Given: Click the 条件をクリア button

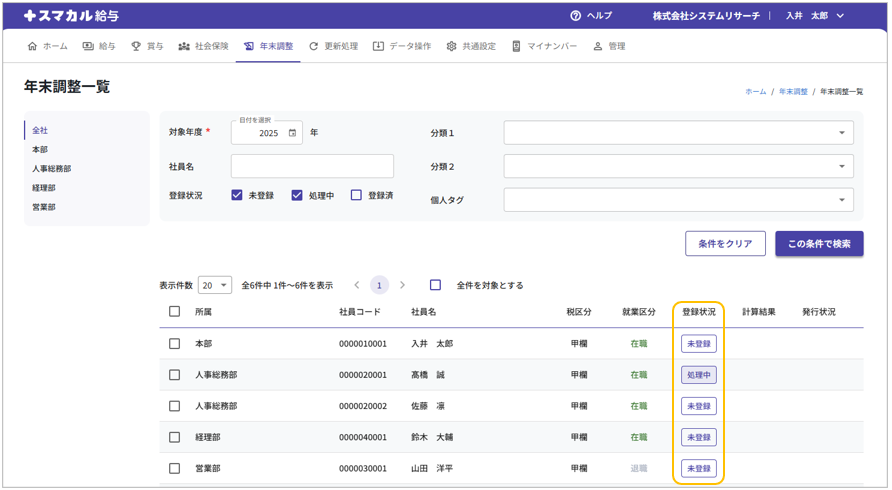Looking at the screenshot, I should point(725,244).
